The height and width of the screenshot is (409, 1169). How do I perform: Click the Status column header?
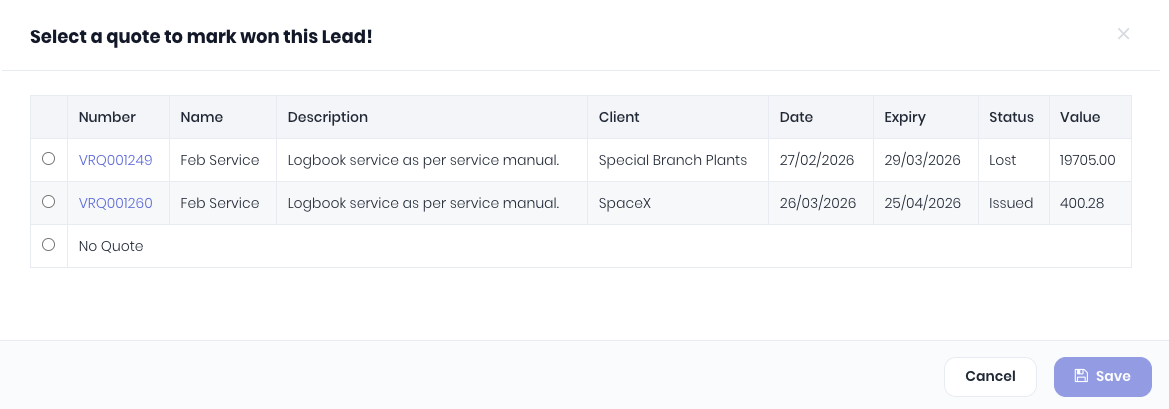click(x=1011, y=117)
